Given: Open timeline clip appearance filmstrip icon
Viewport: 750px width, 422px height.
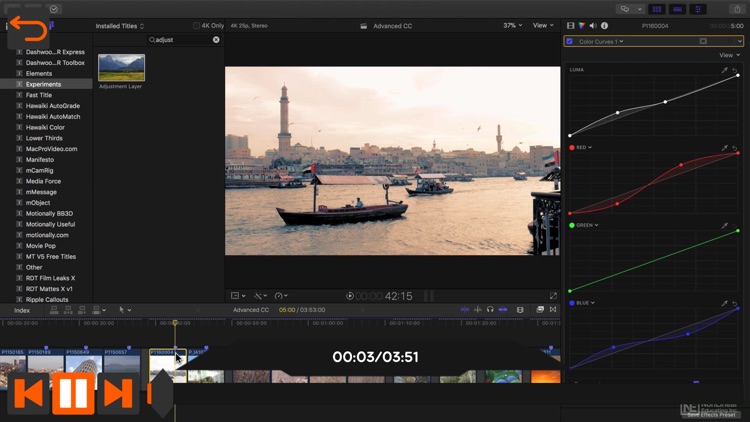Looking at the screenshot, I should coord(520,310).
